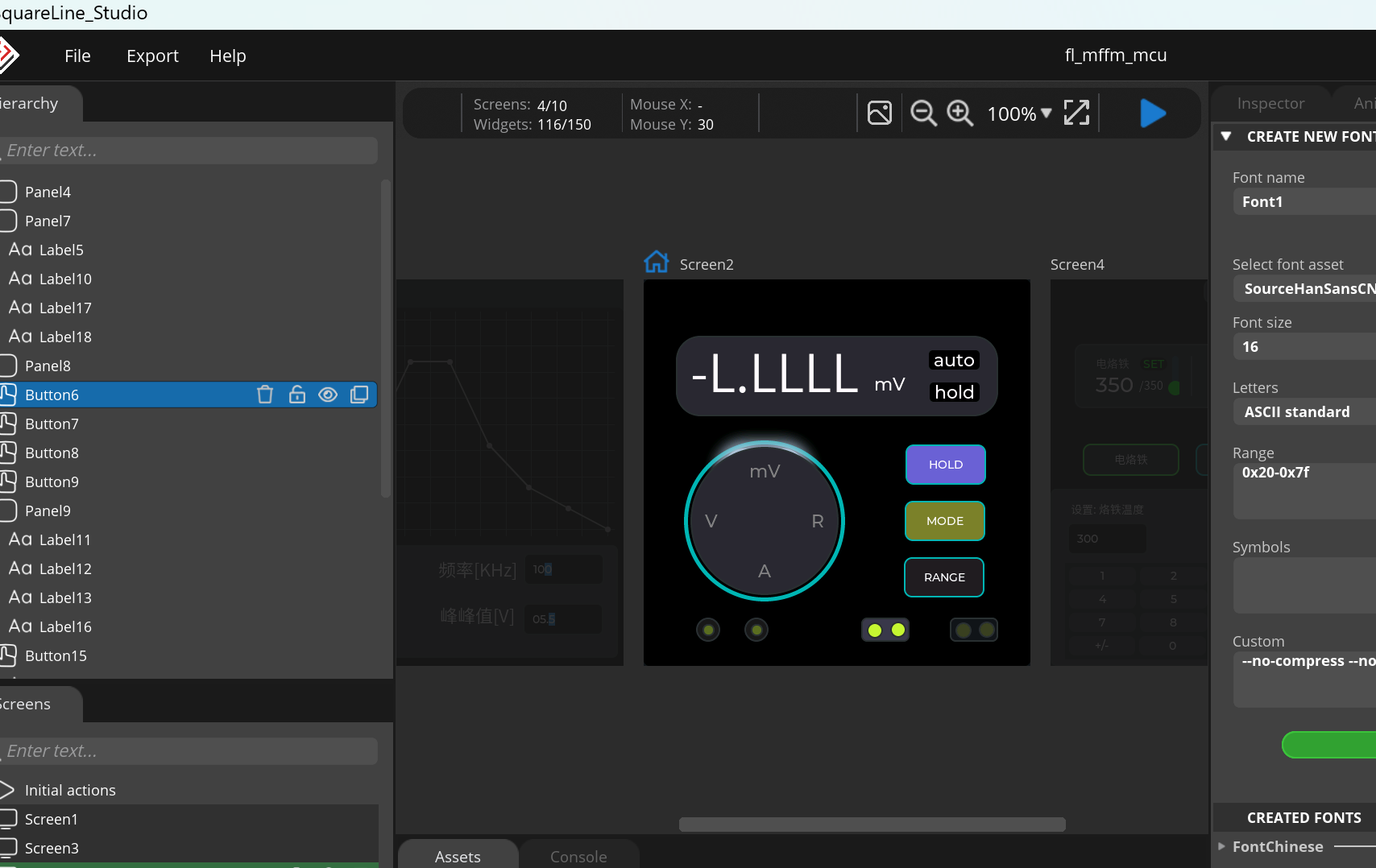Toggle the lock icon on Button6
Viewport: 1376px width, 868px height.
(297, 395)
